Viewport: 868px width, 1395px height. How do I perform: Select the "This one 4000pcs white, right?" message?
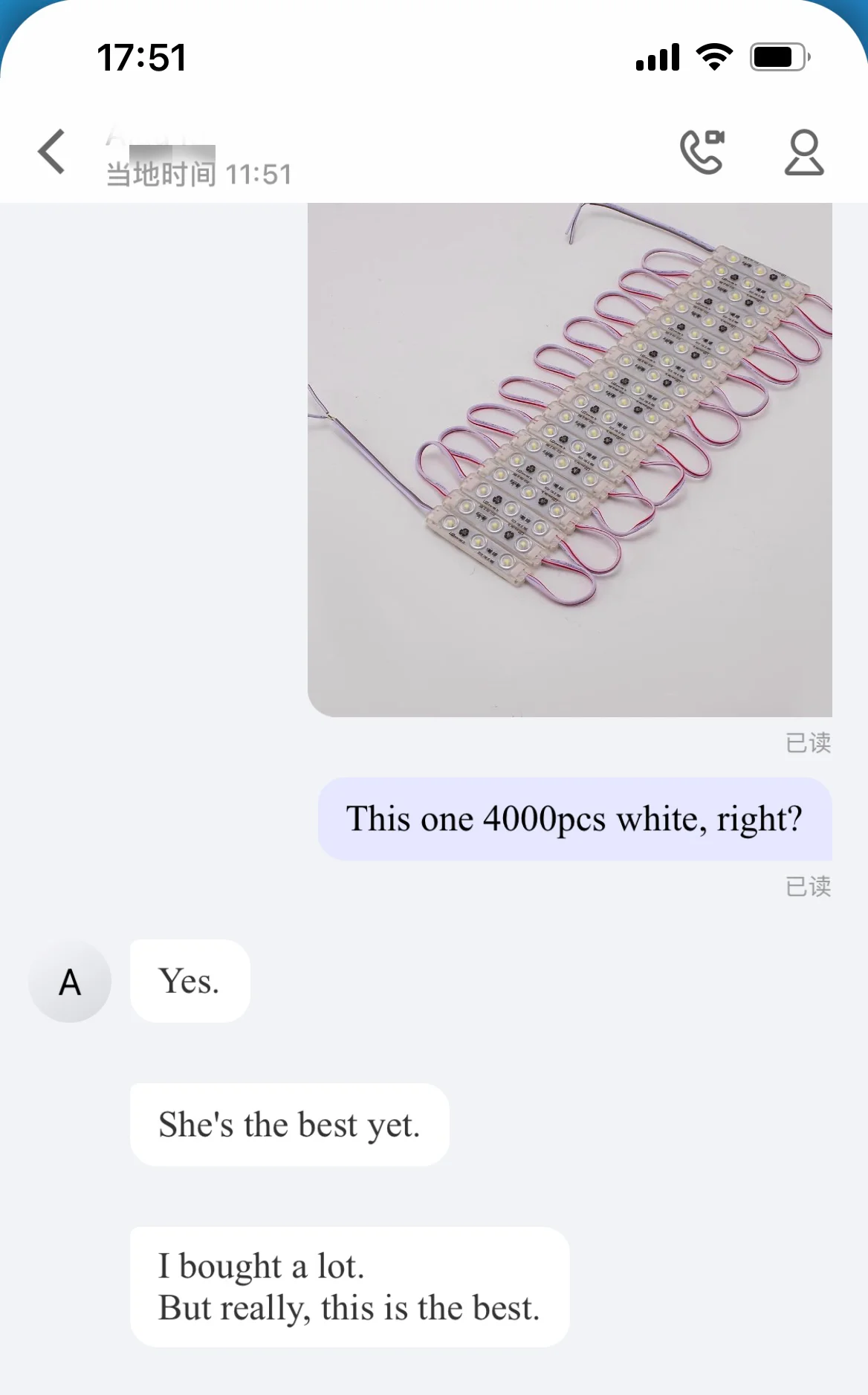click(x=575, y=819)
